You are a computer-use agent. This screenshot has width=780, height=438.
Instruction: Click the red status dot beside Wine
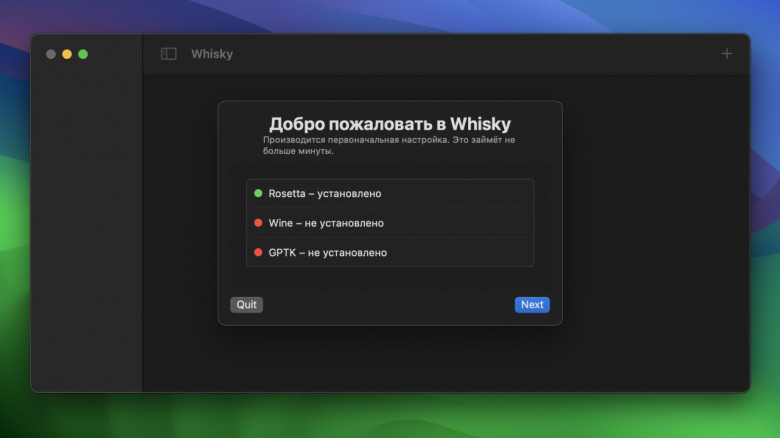pyautogui.click(x=258, y=222)
